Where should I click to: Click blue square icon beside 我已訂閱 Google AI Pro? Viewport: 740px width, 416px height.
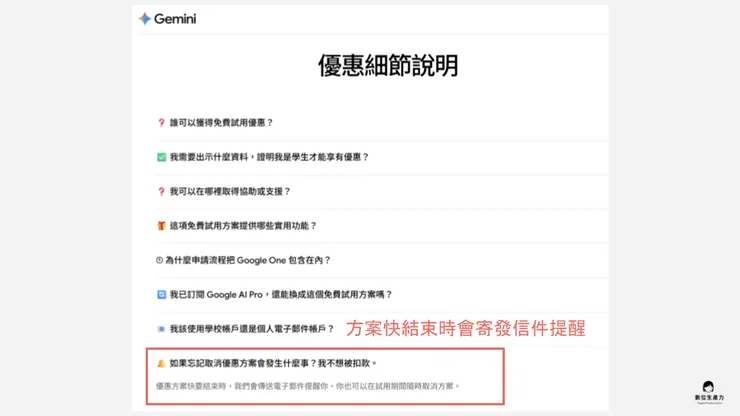[x=161, y=295]
